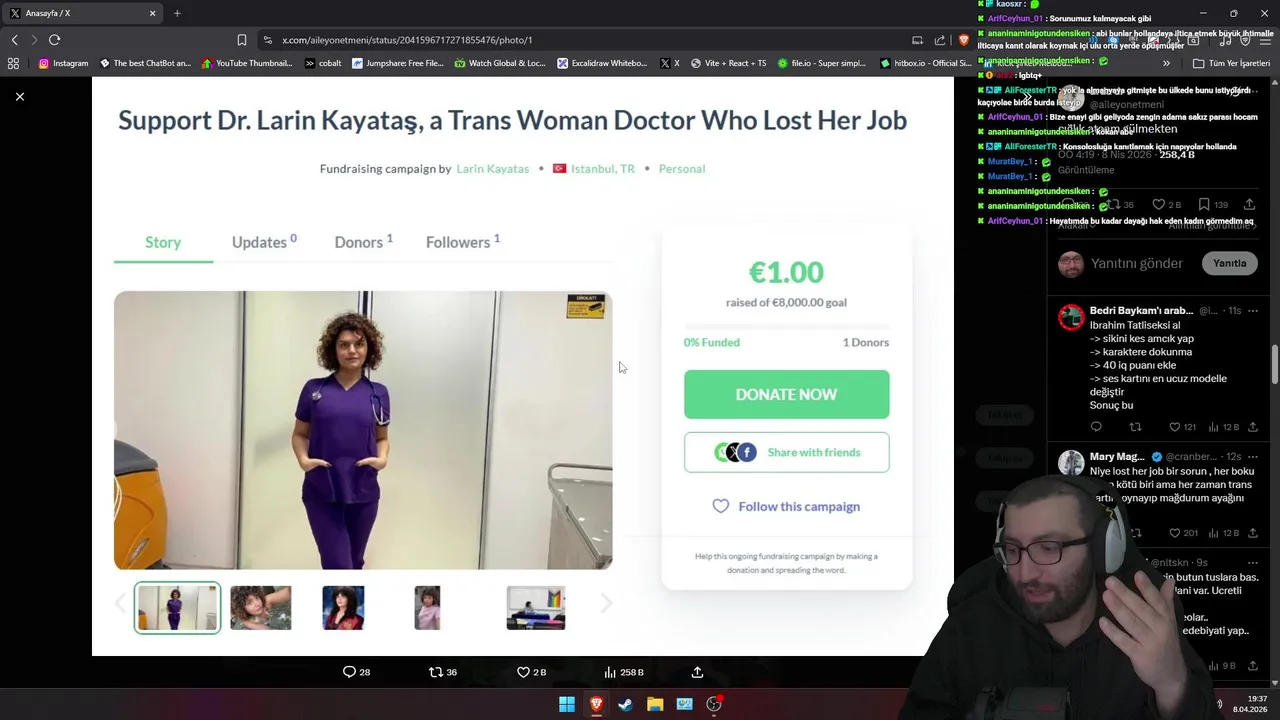Click the Istanbul, TR location link
Viewport: 1280px width, 720px height.
coord(602,169)
